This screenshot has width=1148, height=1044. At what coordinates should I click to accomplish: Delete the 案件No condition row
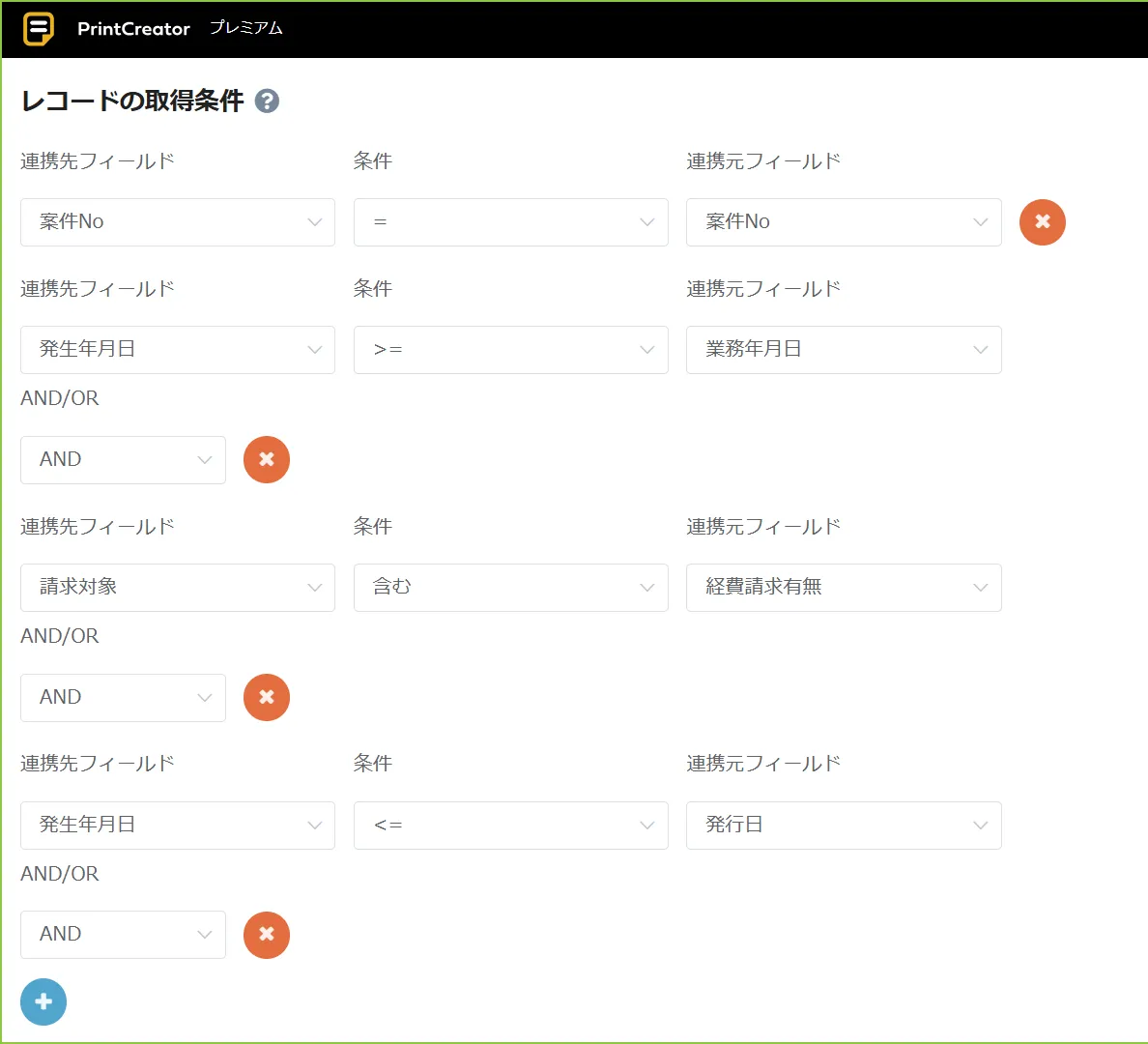1042,222
